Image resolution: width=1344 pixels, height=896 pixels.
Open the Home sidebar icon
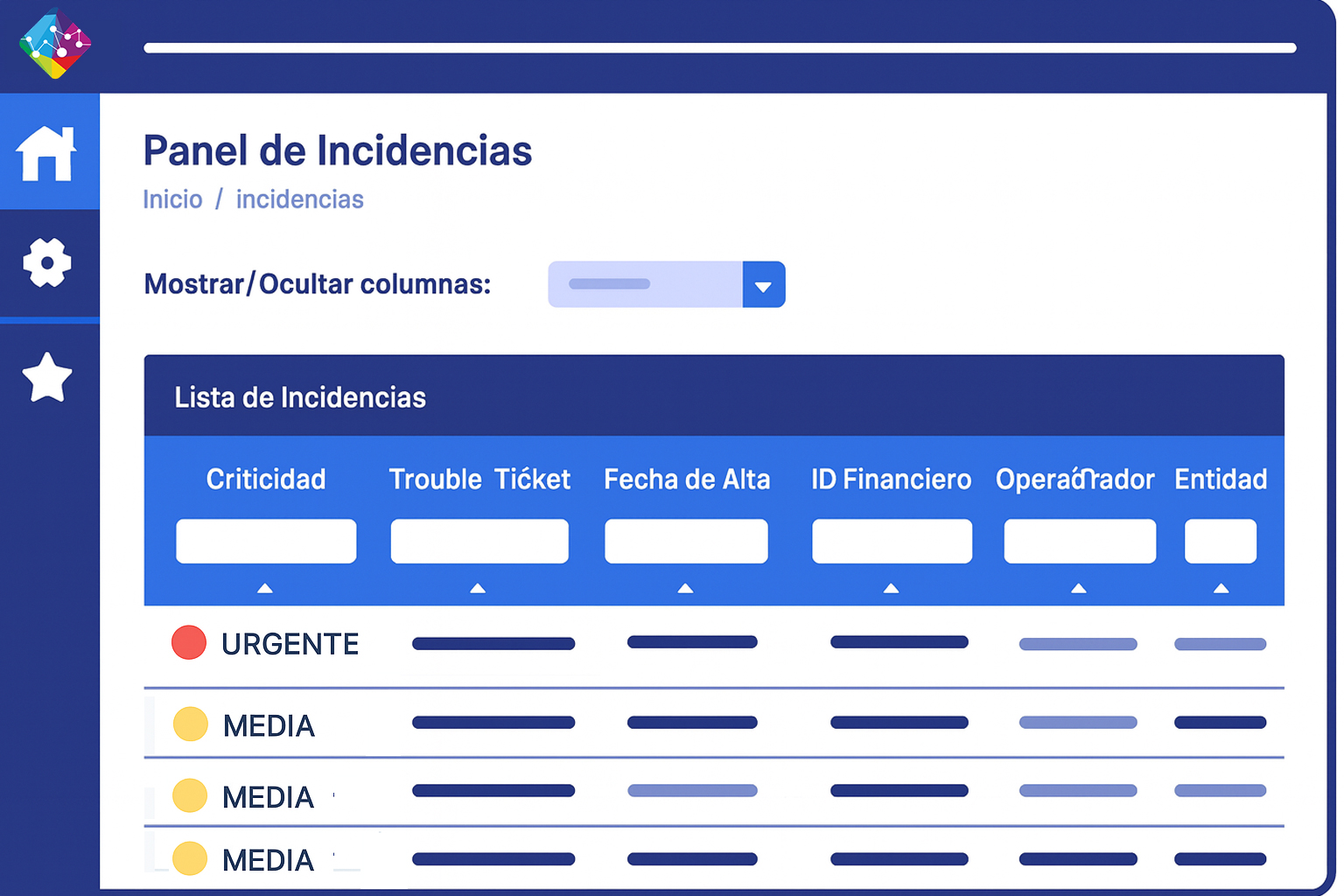(x=46, y=153)
